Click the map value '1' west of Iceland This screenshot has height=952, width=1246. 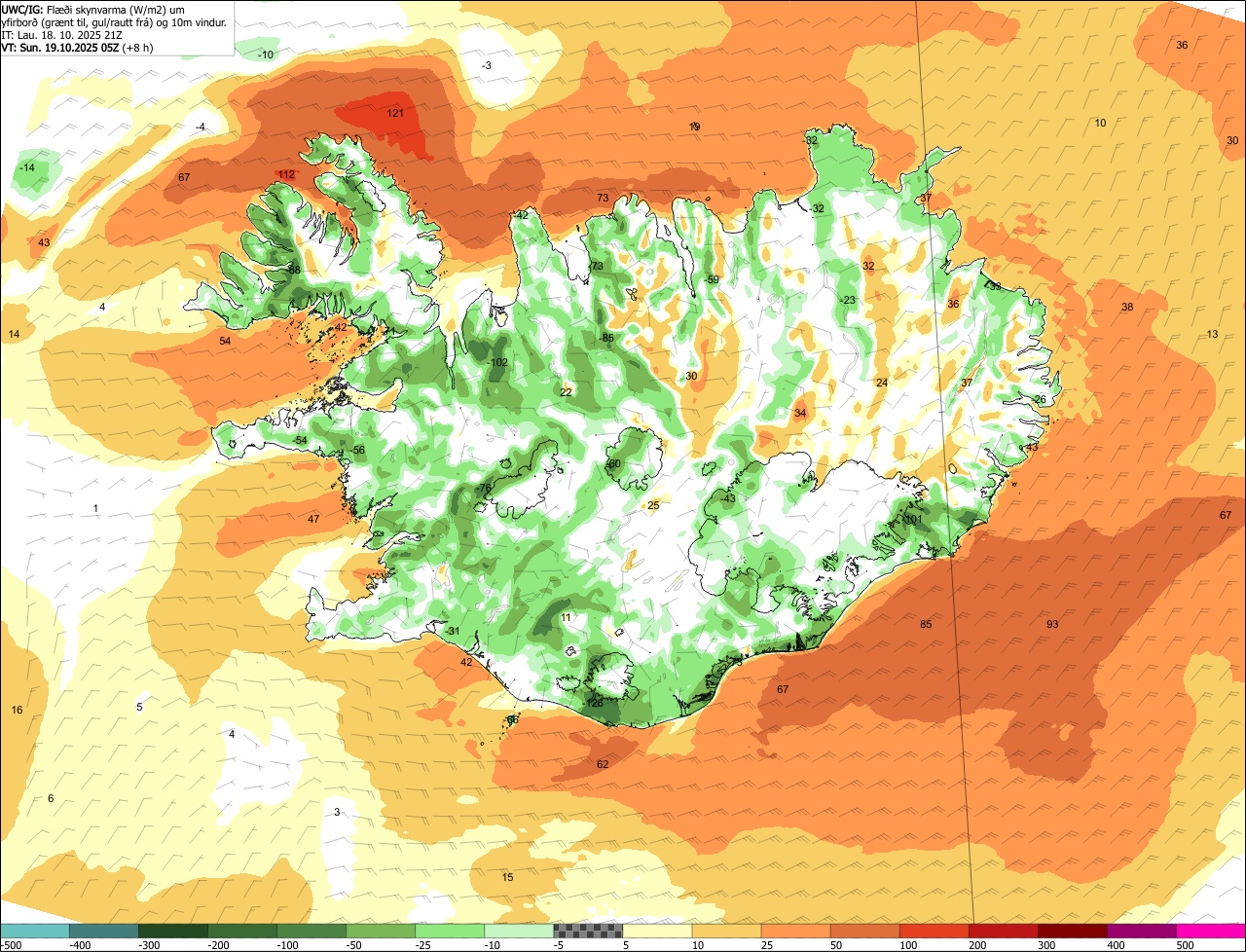click(x=95, y=508)
